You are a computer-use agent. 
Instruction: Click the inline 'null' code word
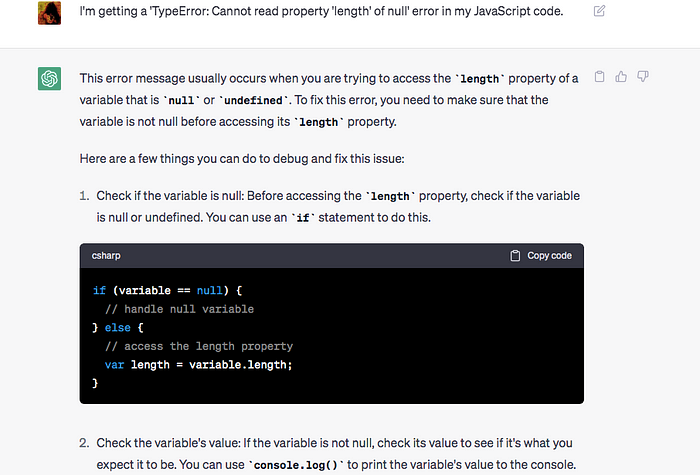click(181, 100)
